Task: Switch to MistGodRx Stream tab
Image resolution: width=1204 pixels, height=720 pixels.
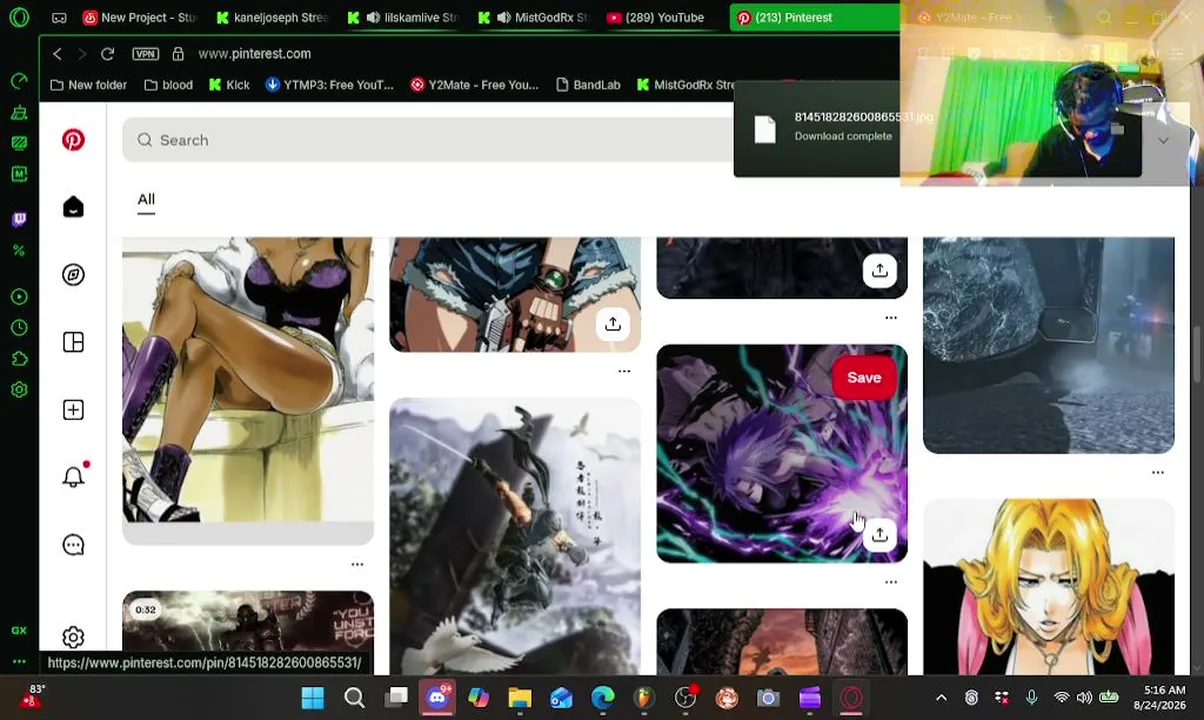Action: (533, 17)
